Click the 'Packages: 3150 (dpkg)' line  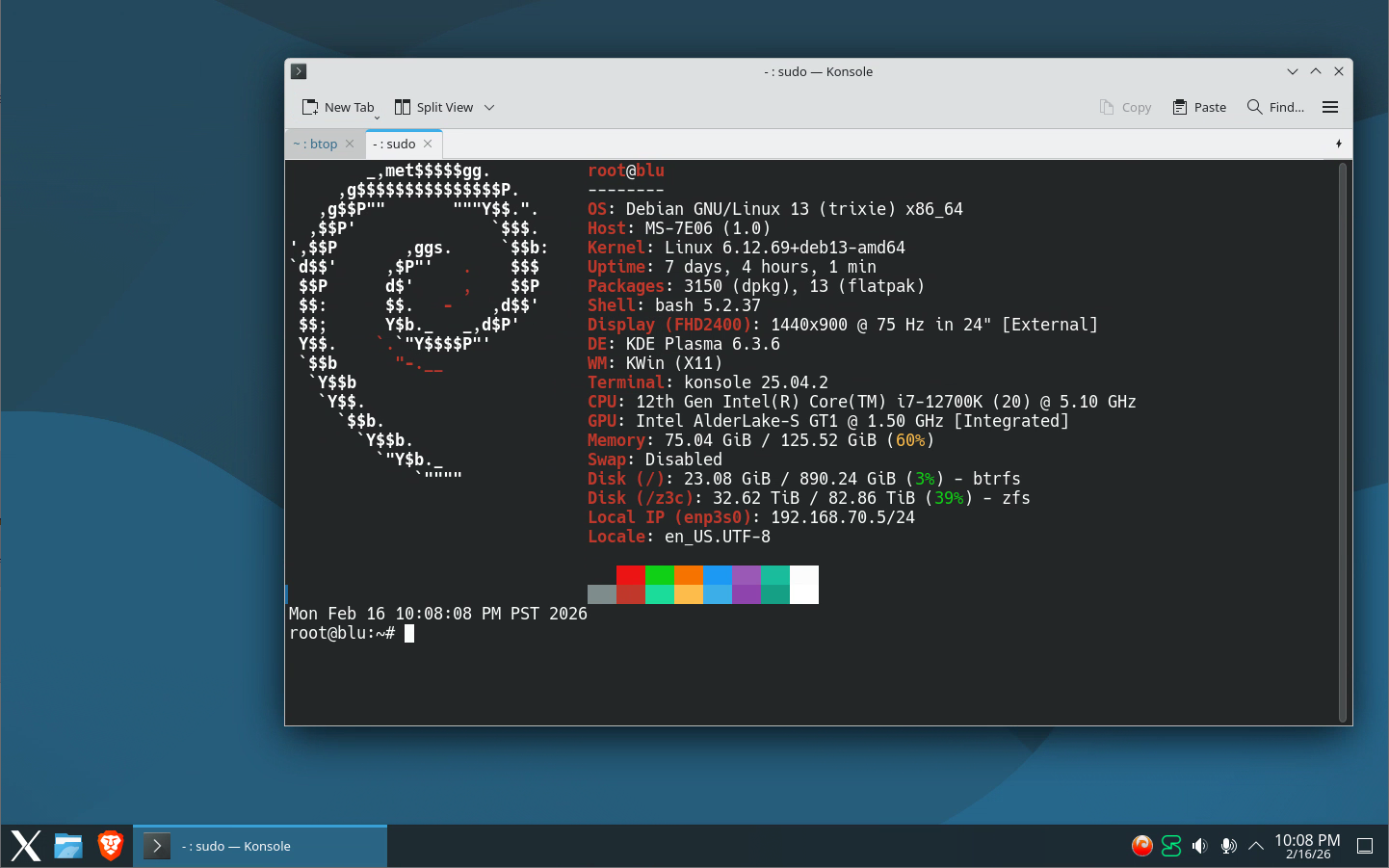click(x=756, y=286)
